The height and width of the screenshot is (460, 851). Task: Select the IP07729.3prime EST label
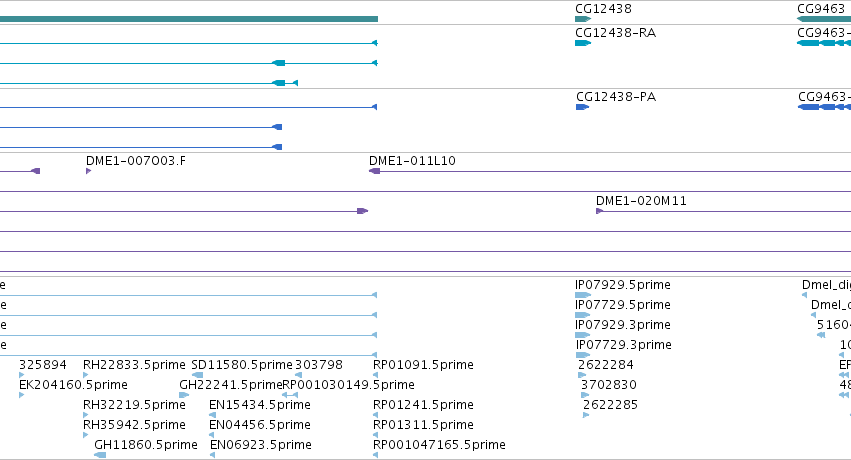click(624, 344)
